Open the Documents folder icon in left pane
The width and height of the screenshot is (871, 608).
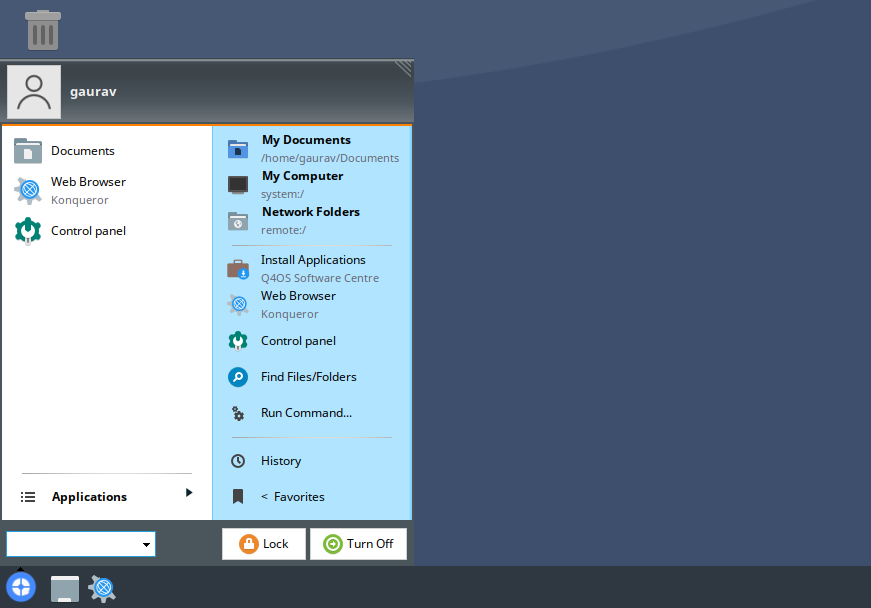(28, 151)
